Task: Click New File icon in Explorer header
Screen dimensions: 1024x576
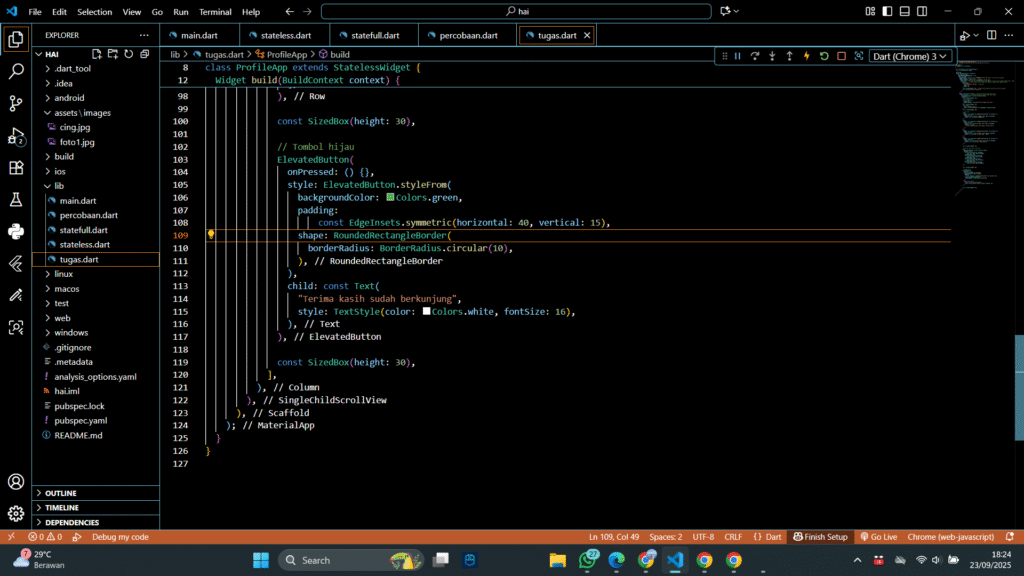Action: click(97, 54)
